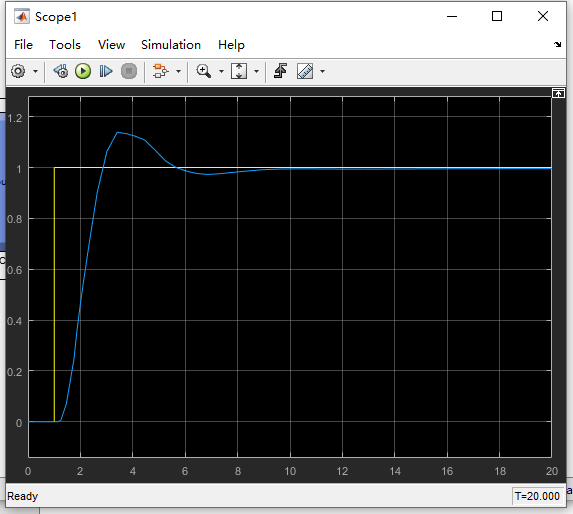The width and height of the screenshot is (573, 514).
Task: Click the x-axis label 10
Action: click(x=290, y=471)
